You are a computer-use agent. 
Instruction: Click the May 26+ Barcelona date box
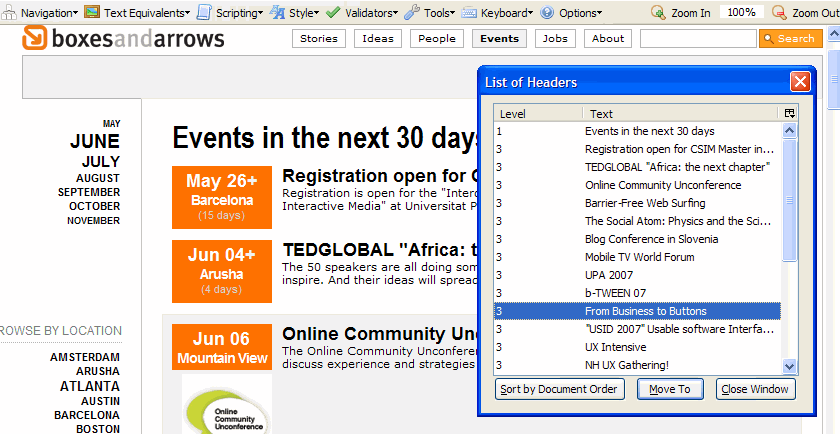point(222,197)
